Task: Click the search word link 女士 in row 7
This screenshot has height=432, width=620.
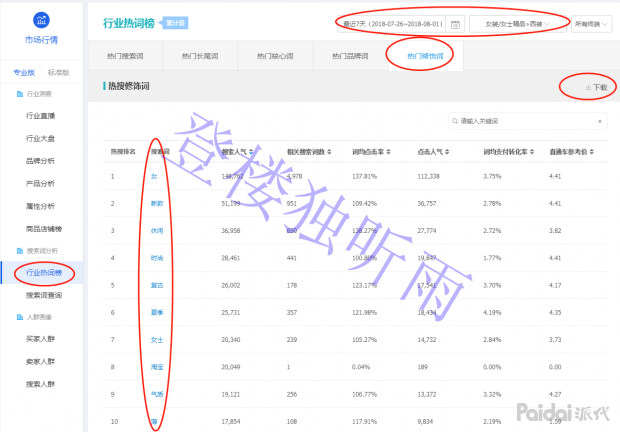Action: [x=157, y=340]
